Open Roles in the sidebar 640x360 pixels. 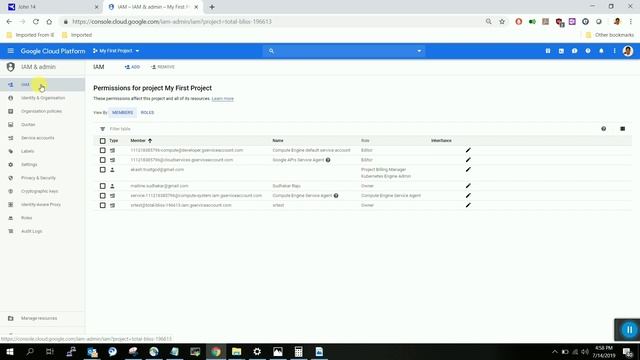coord(42,218)
